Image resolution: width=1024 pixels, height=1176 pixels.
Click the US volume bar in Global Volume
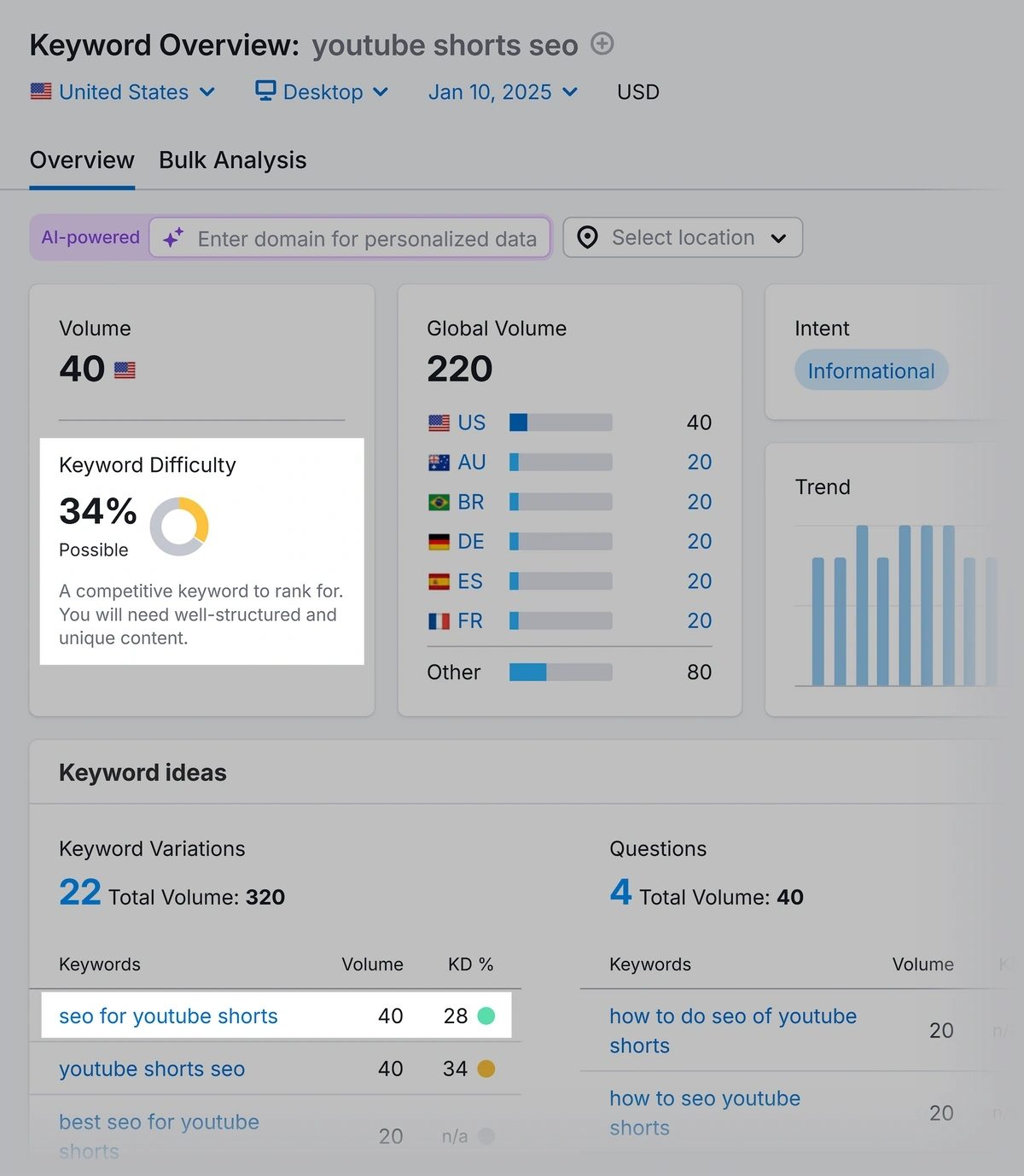tap(561, 422)
